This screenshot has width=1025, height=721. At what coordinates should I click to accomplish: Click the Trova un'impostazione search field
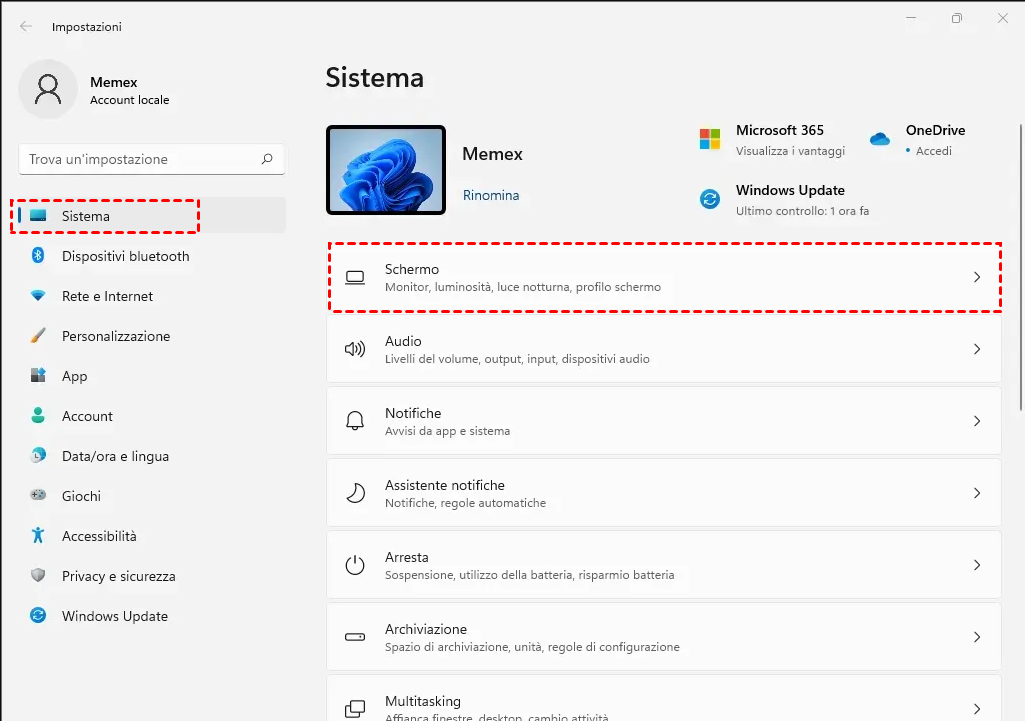coord(140,159)
